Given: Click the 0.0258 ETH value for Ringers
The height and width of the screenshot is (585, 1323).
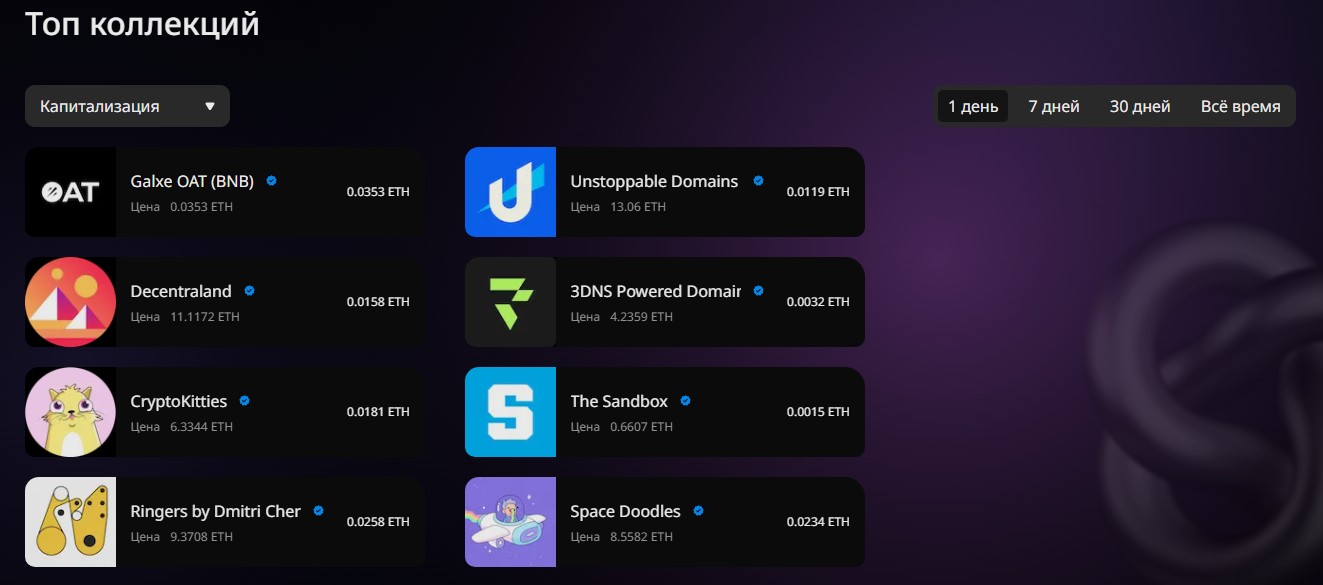Looking at the screenshot, I should [378, 522].
